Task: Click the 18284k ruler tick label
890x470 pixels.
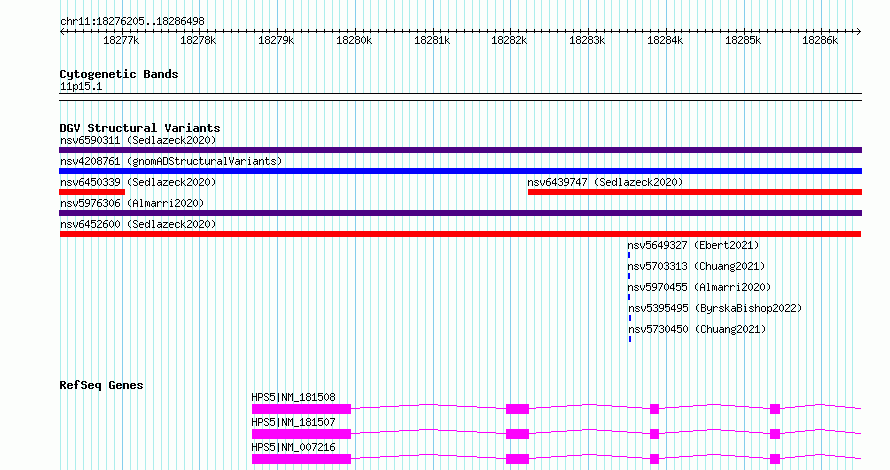Action: [665, 40]
